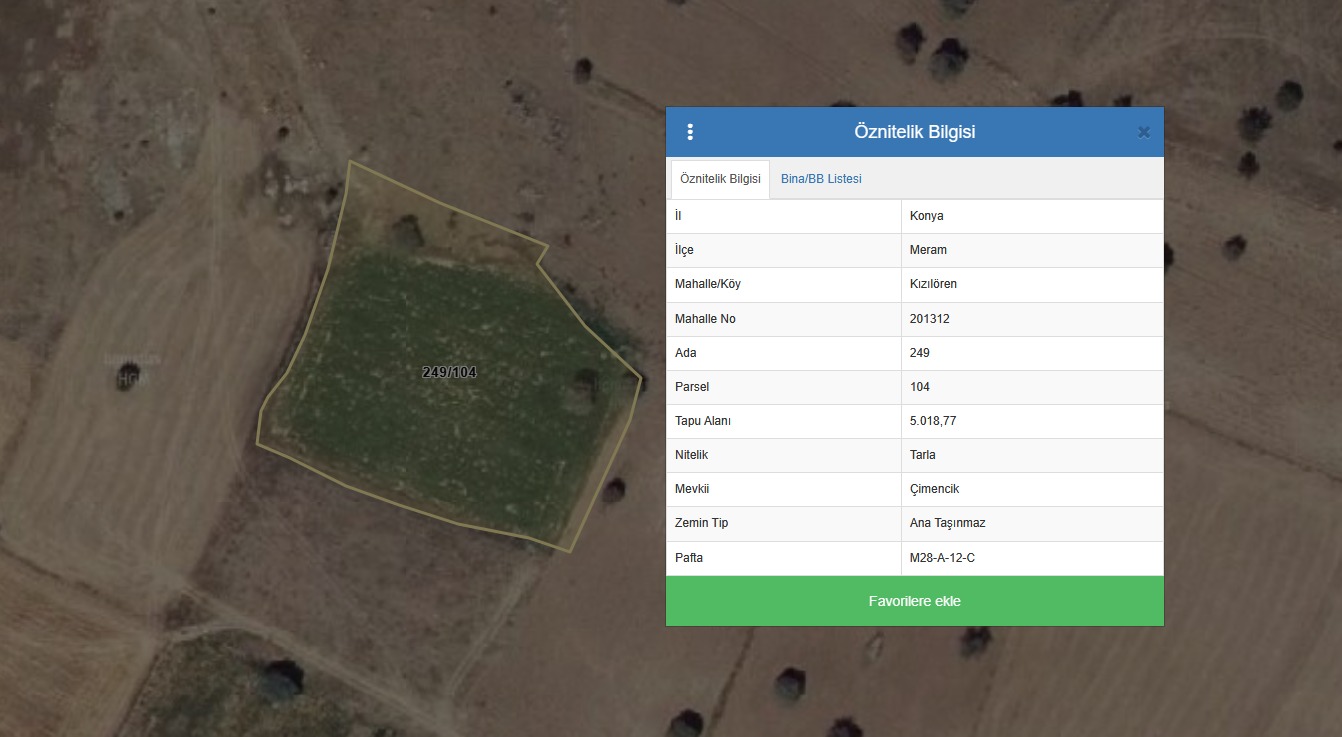Click the Konya province value
This screenshot has width=1342, height=737.
click(x=926, y=216)
